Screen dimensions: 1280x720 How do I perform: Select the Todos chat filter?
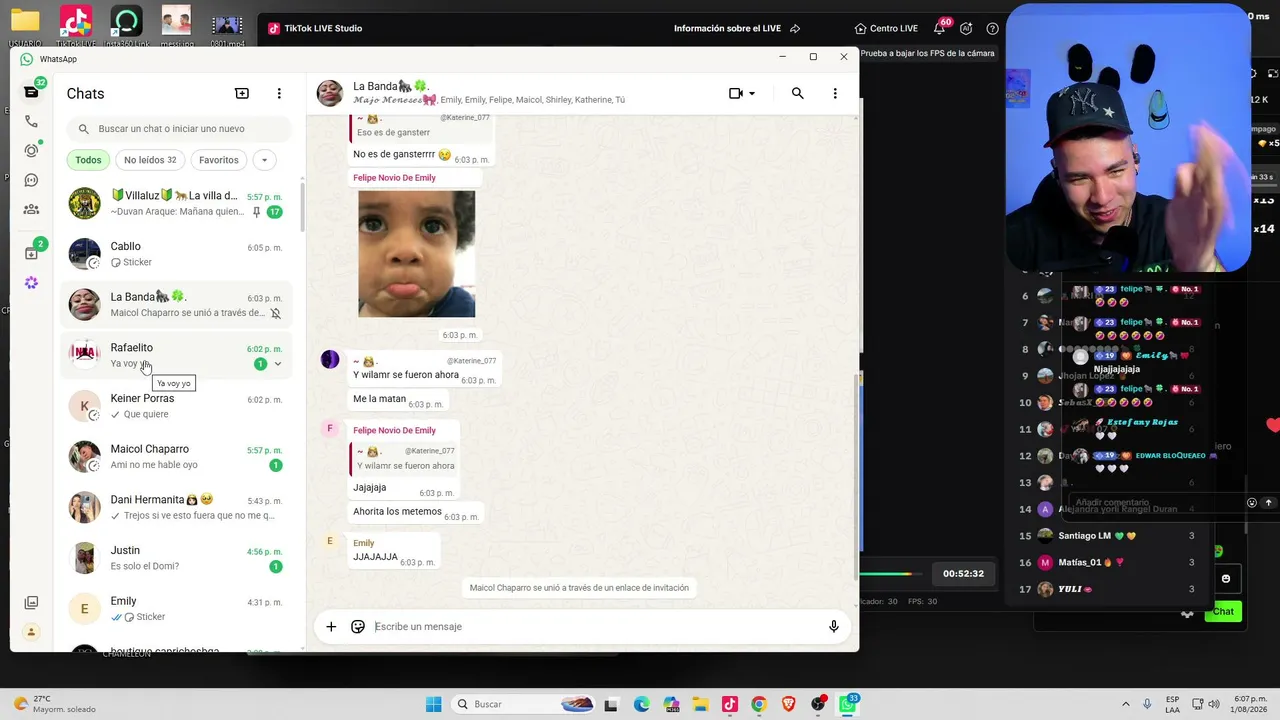[88, 160]
